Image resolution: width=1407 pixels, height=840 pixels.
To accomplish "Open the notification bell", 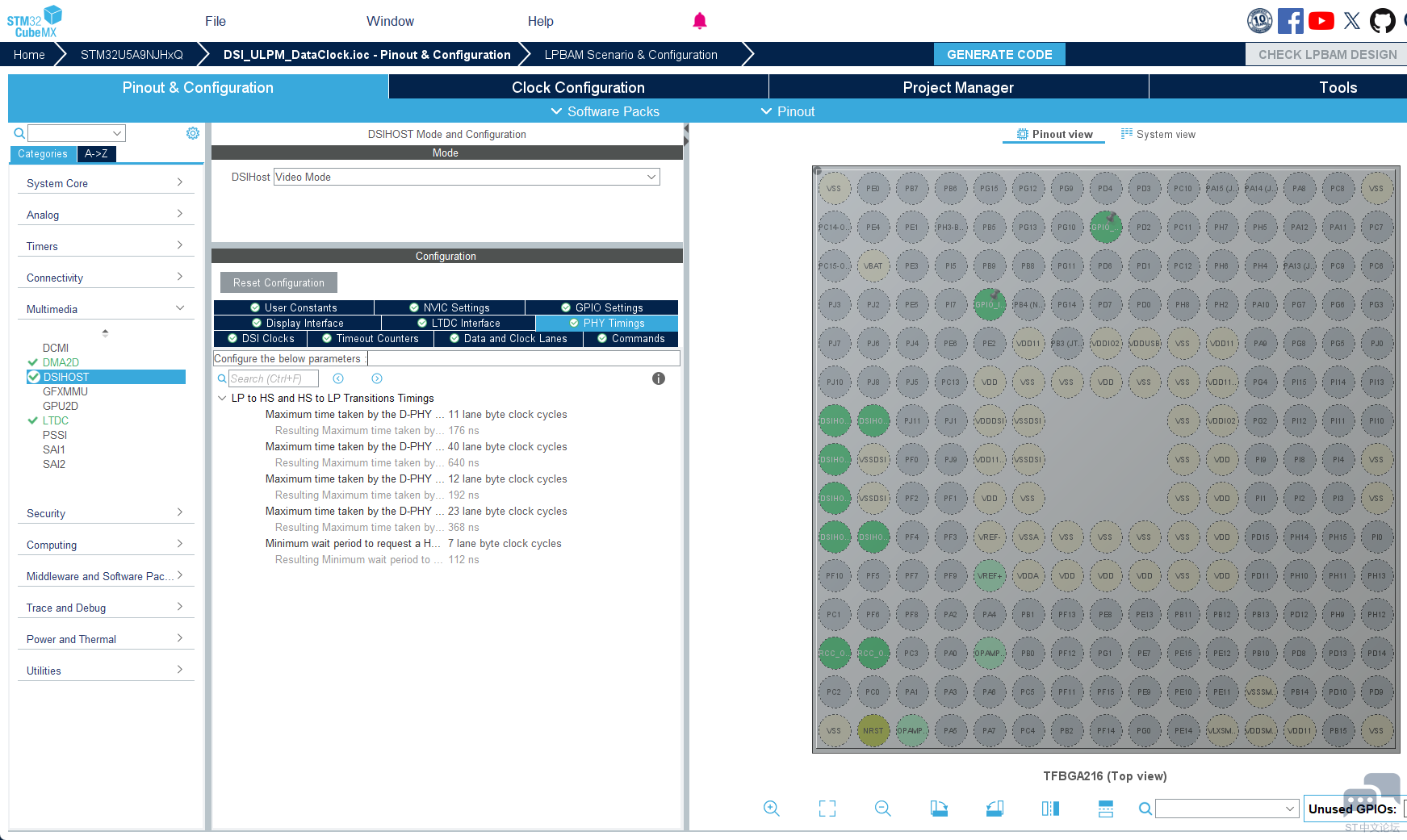I will (x=700, y=21).
